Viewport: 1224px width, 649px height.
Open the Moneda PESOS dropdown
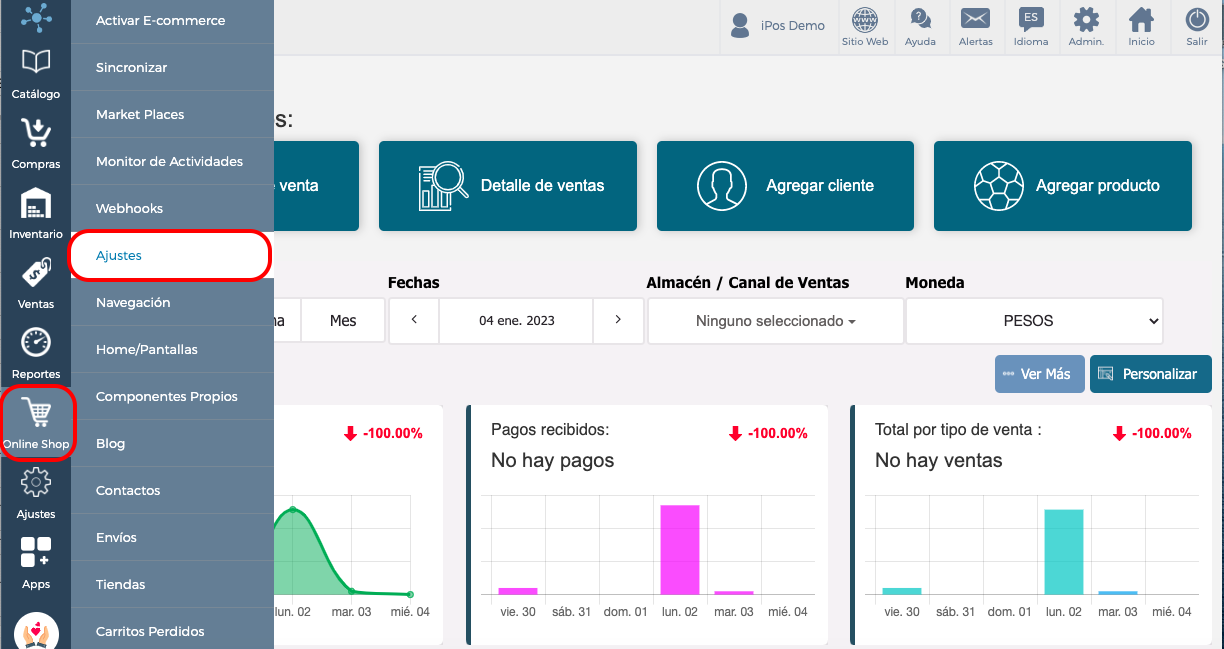1035,321
